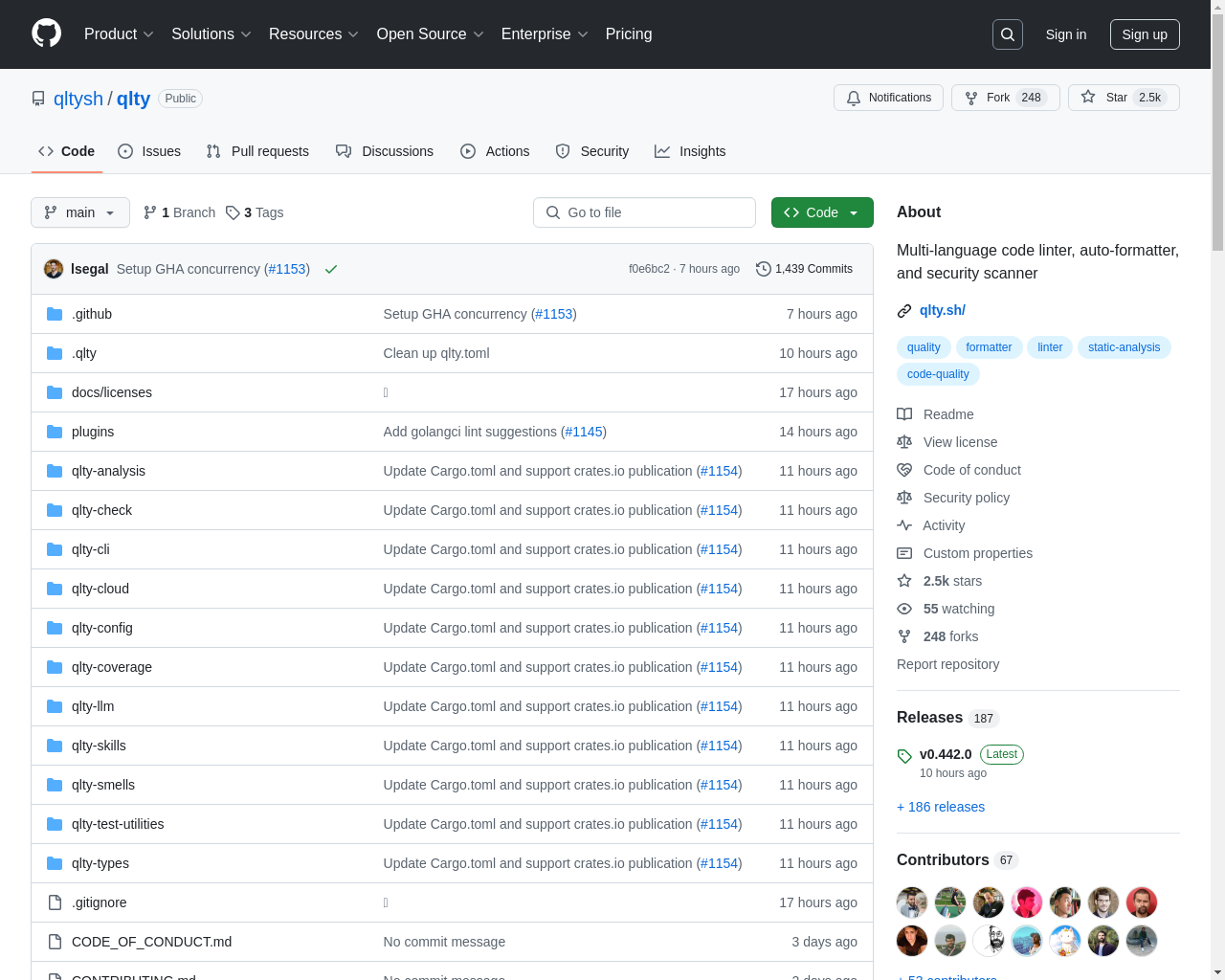Viewport: 1225px width, 980px height.
Task: Open the main branch selector dropdown
Action: point(80,212)
